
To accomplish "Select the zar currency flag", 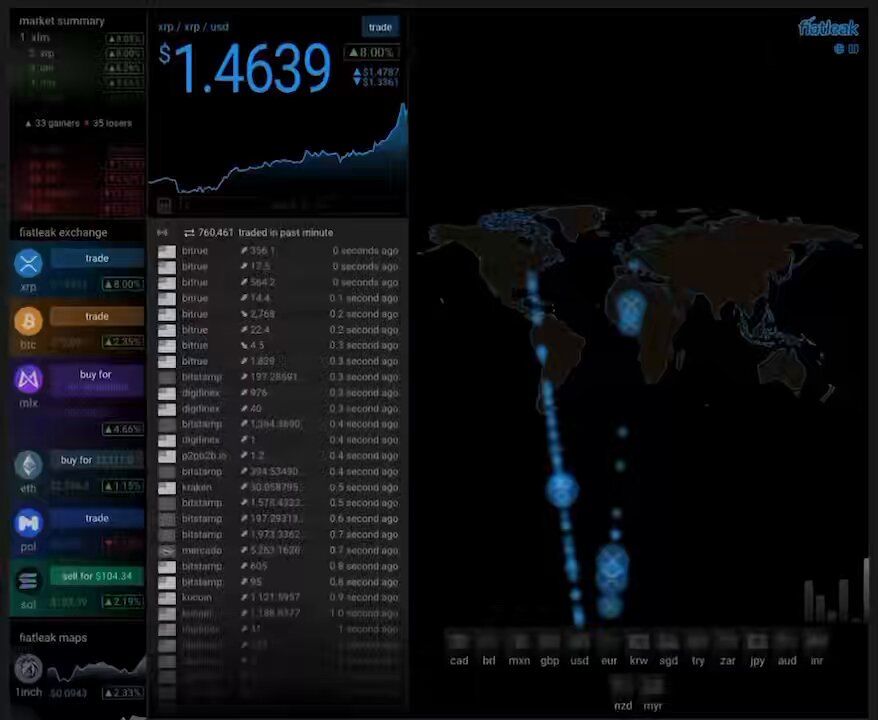I will coord(727,641).
